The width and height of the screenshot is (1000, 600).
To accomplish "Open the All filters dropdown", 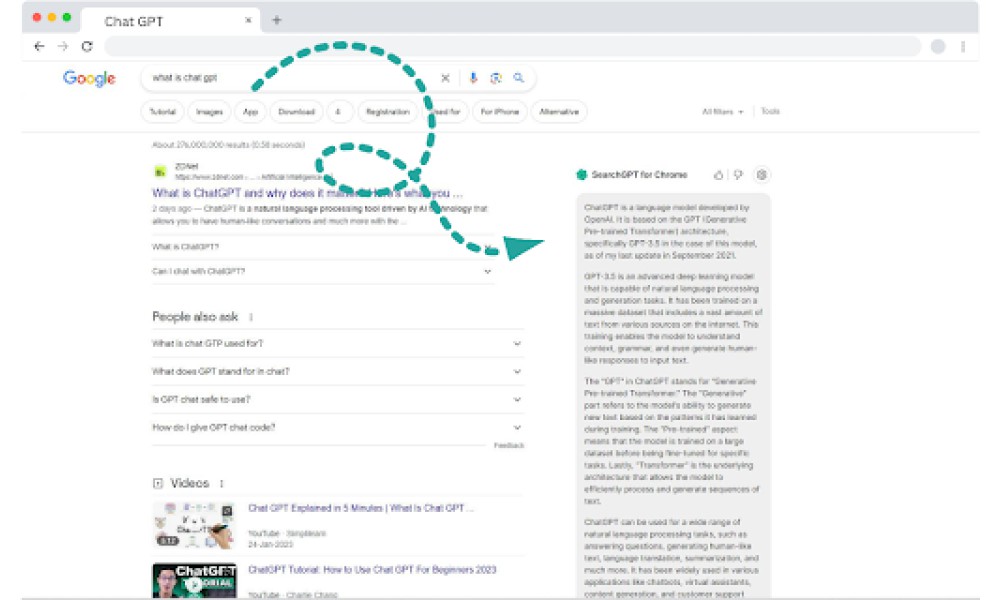I will coord(723,112).
